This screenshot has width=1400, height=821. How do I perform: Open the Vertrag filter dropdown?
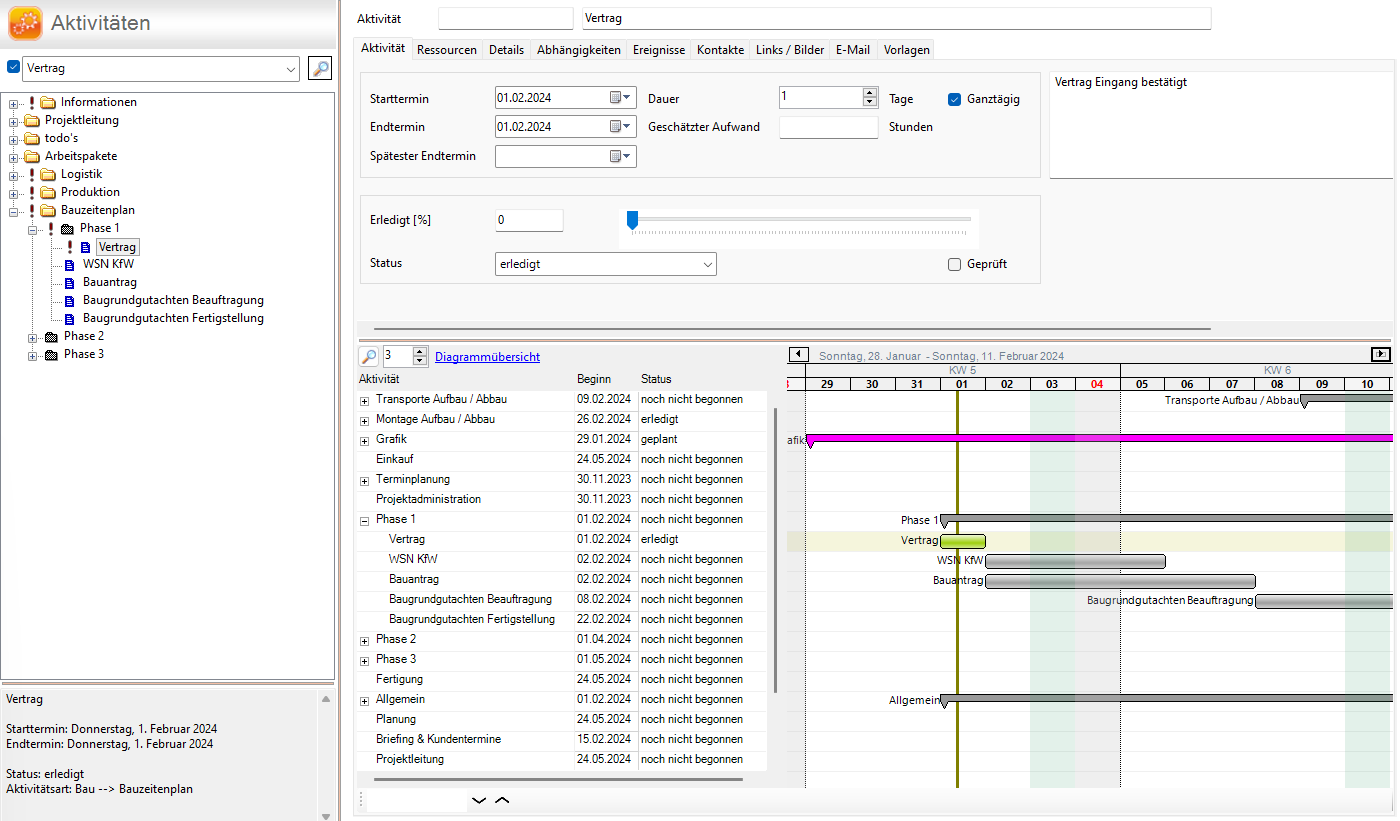click(291, 69)
